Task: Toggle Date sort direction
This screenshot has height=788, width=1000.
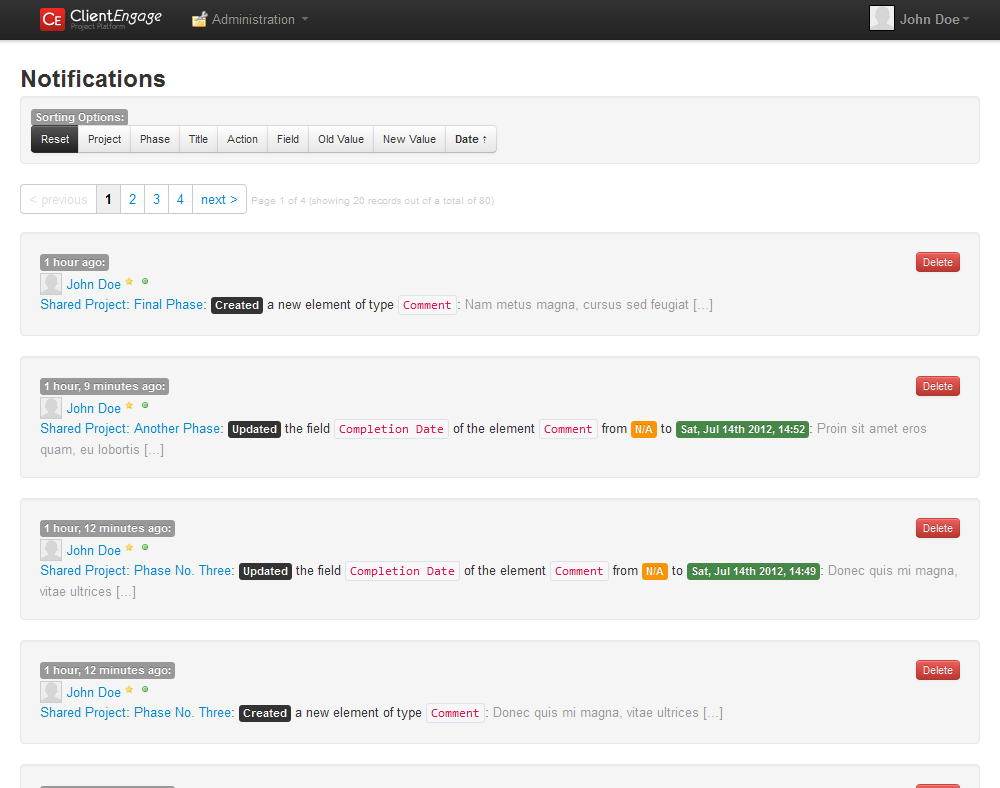Action: click(471, 139)
